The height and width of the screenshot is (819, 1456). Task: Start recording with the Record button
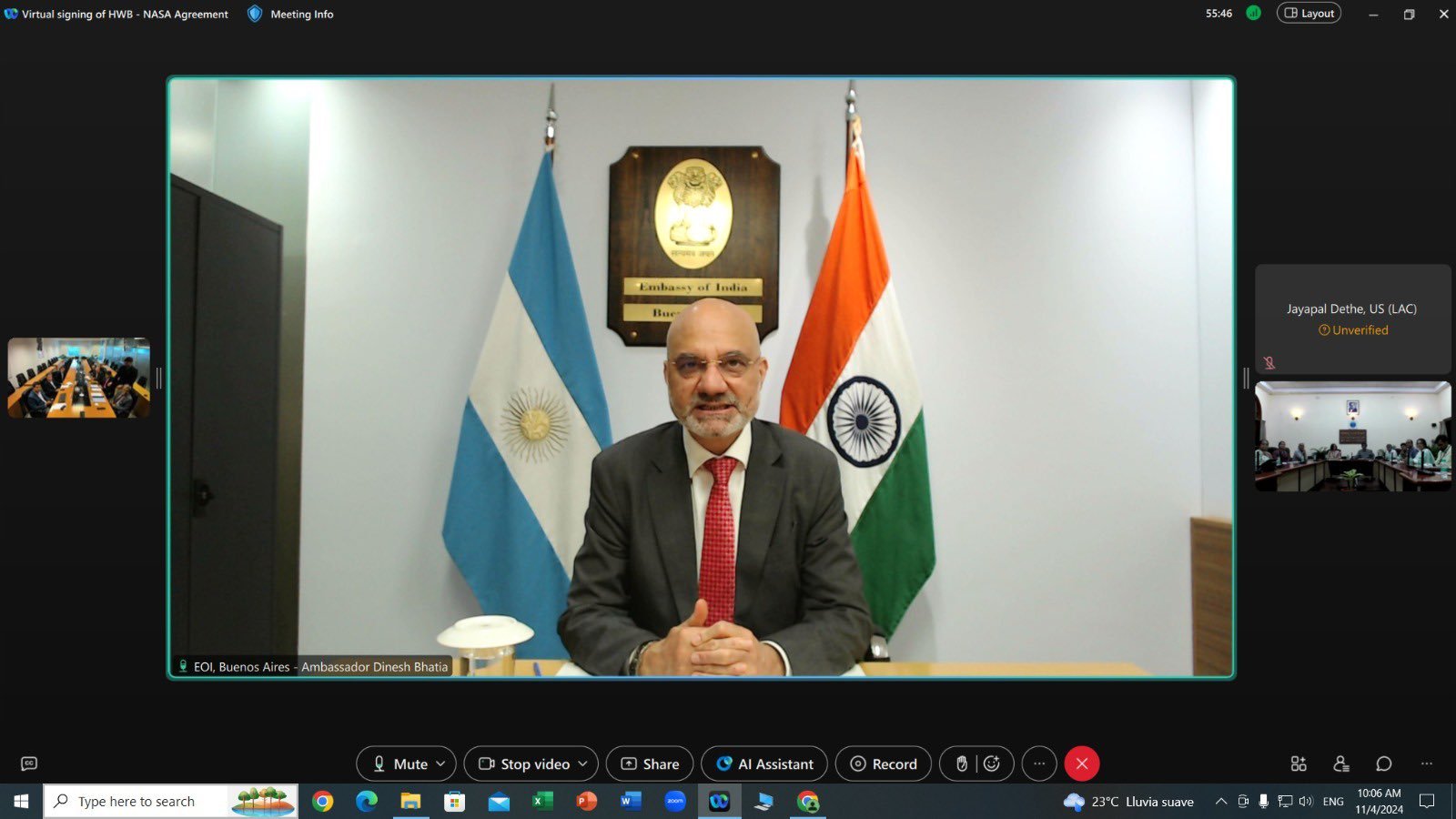click(883, 763)
